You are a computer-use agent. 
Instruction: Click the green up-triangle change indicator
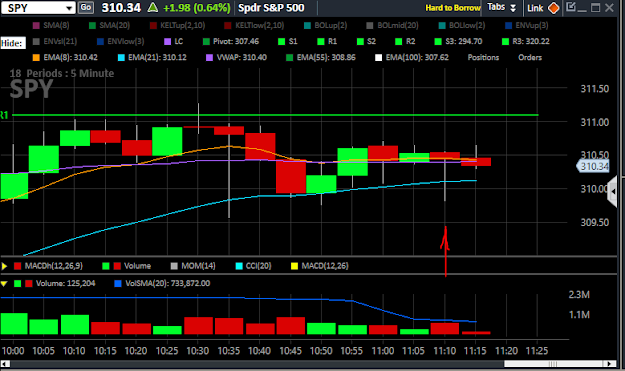tap(153, 8)
